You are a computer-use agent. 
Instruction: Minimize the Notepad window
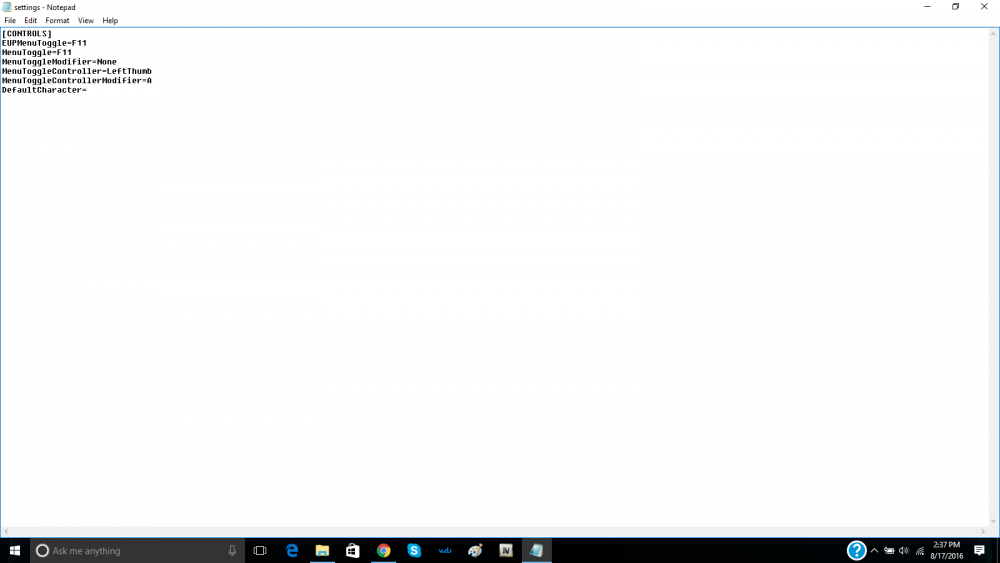(x=927, y=7)
